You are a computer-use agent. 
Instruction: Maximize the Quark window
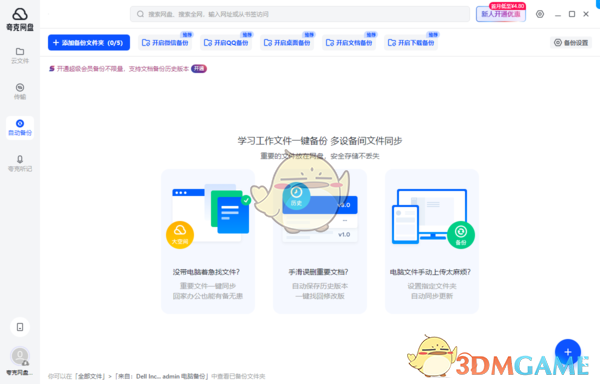tap(572, 14)
